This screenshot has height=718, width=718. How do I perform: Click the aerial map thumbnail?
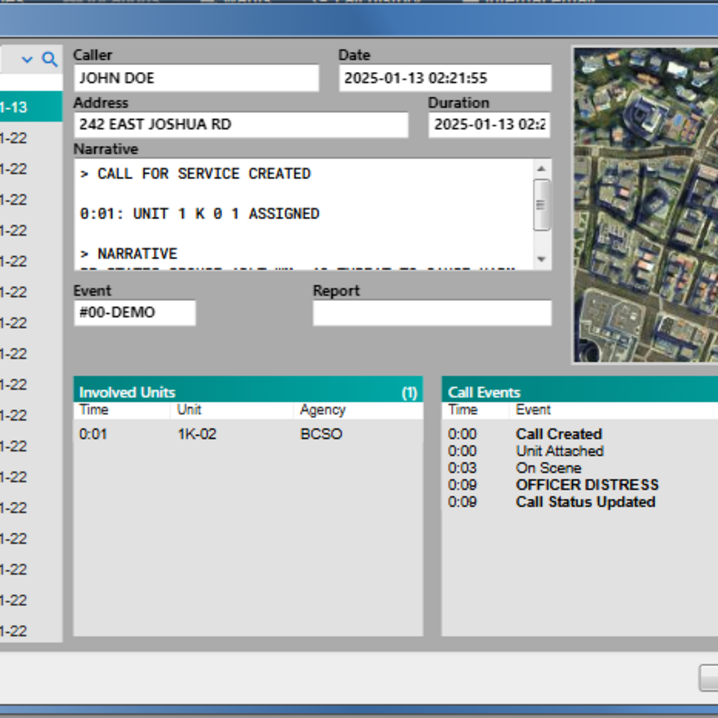645,204
